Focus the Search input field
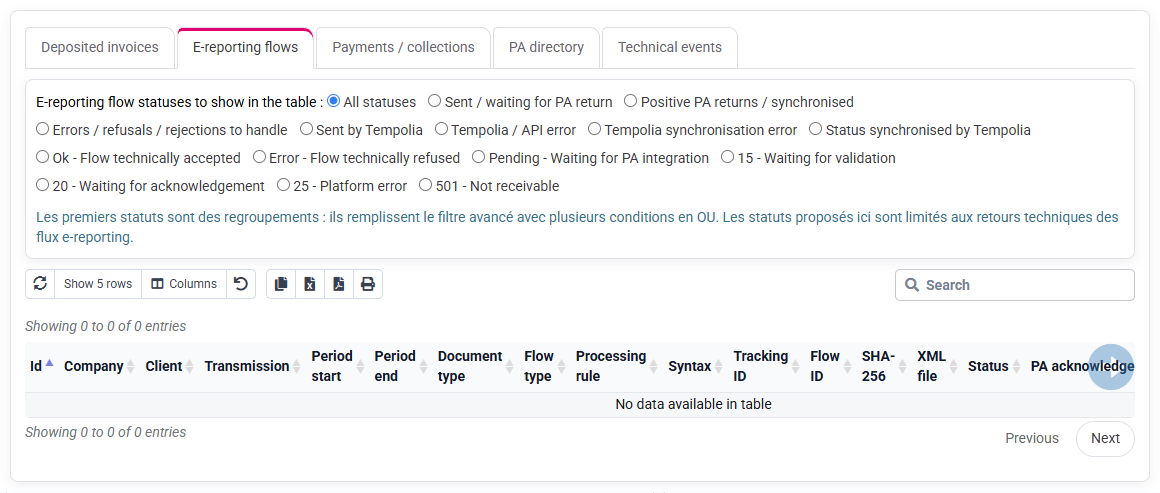1160x493 pixels. pos(1015,285)
